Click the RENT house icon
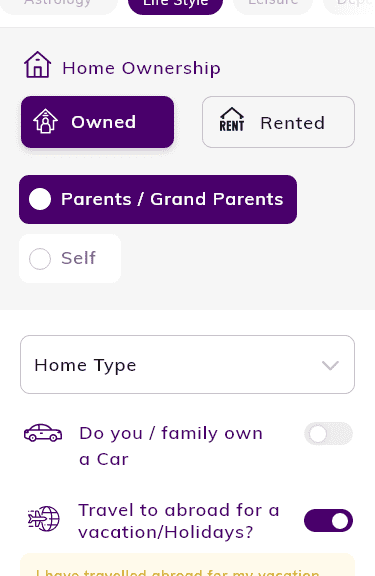Image resolution: width=375 pixels, height=576 pixels. [x=232, y=119]
